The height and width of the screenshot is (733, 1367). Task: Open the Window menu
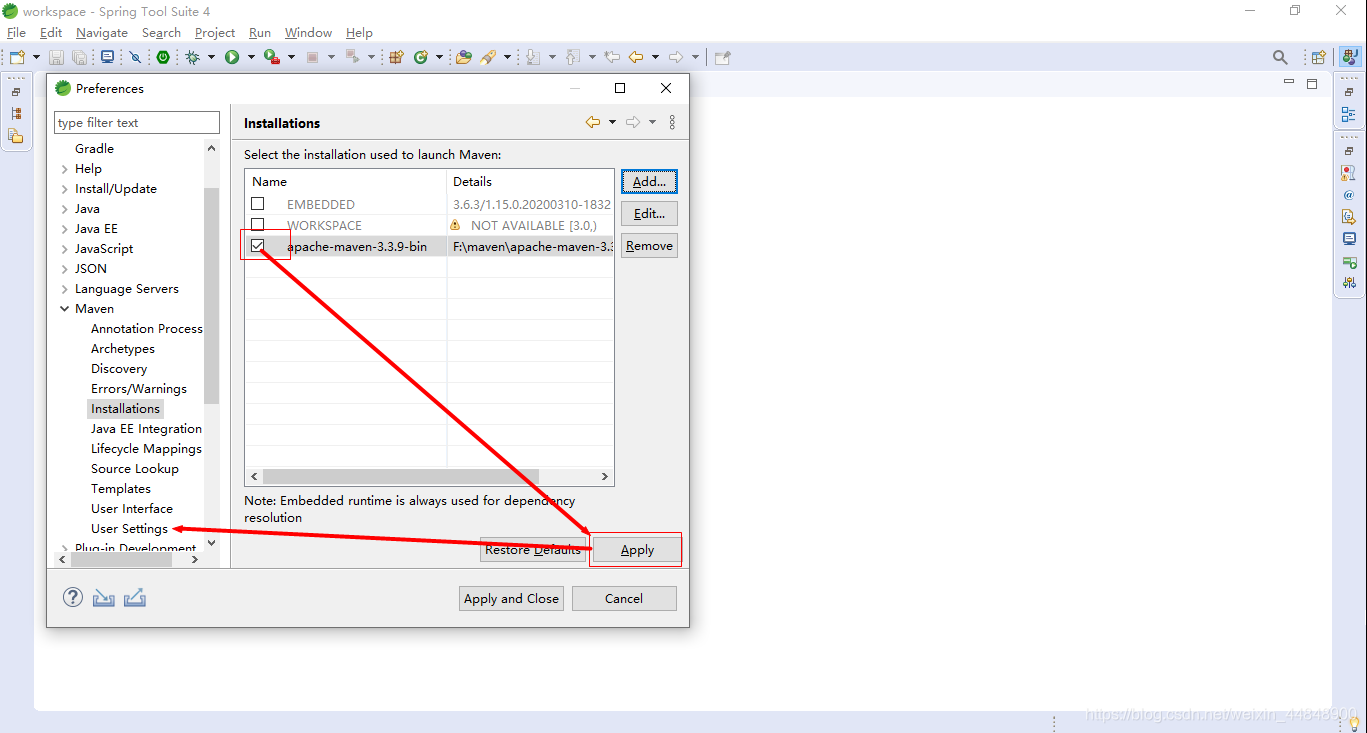[309, 33]
